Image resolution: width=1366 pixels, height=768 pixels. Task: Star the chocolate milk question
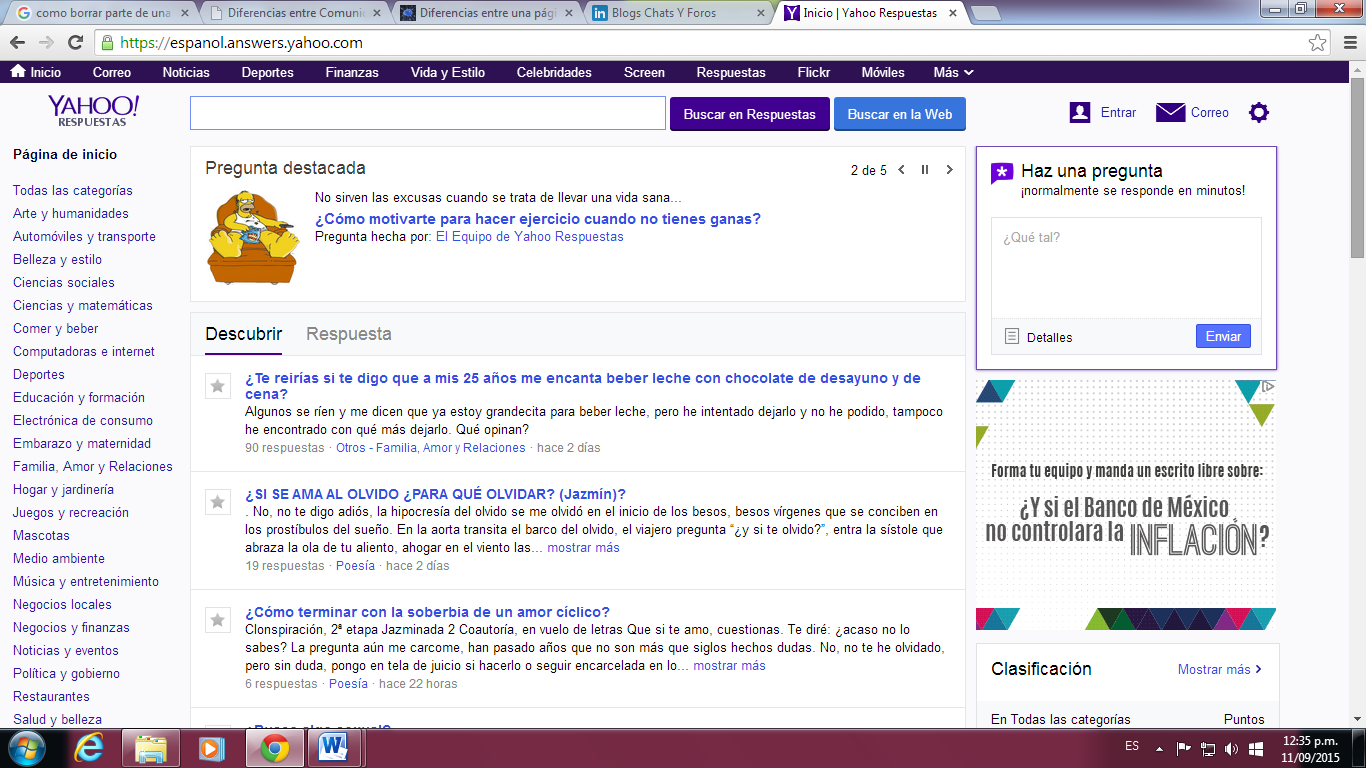[x=217, y=386]
